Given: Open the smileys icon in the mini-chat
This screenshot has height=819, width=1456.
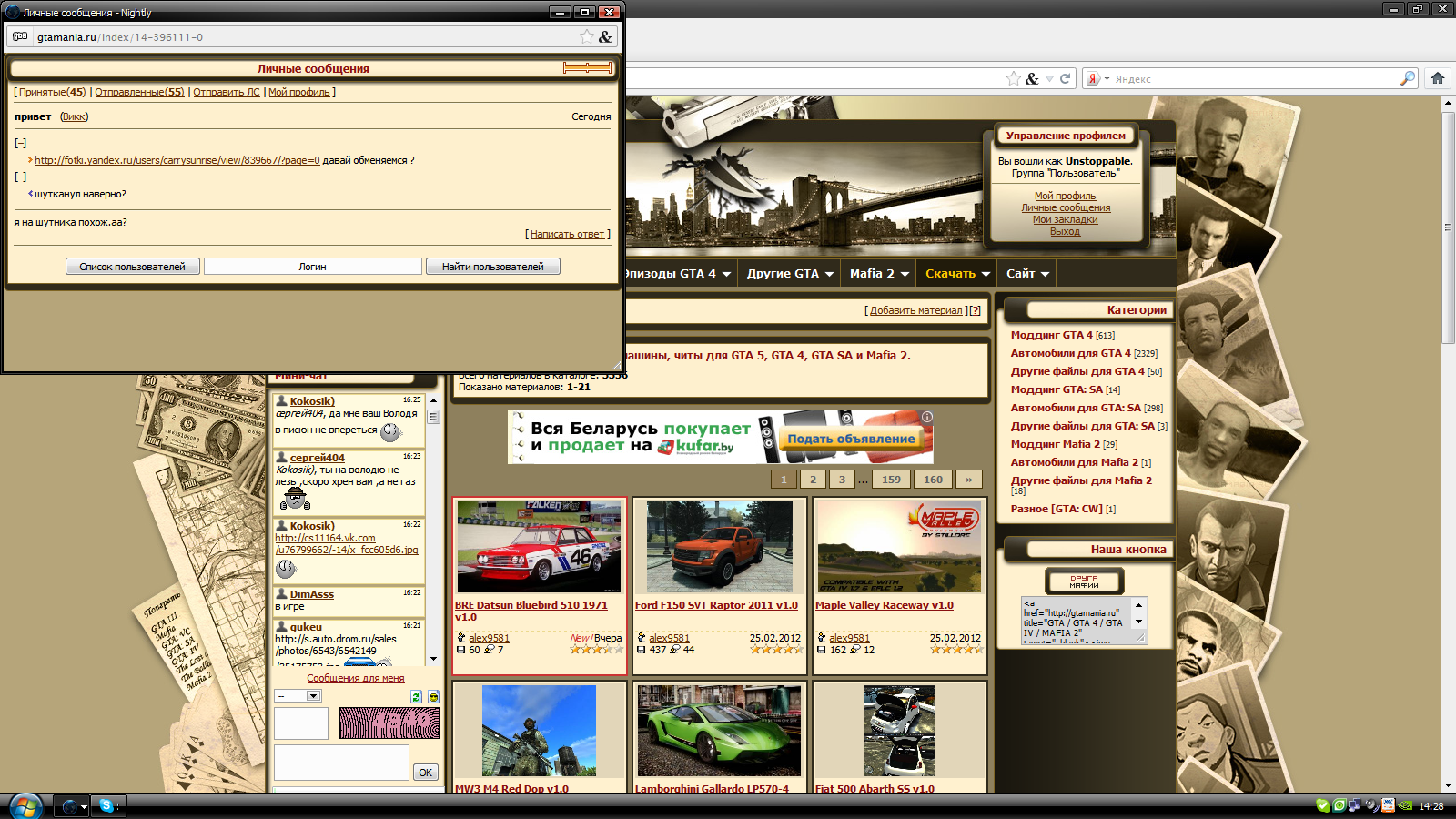Looking at the screenshot, I should [x=433, y=696].
